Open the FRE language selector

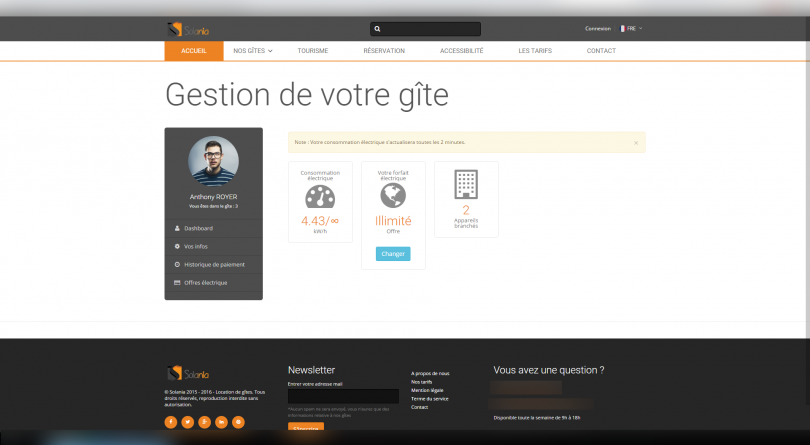[x=631, y=29]
